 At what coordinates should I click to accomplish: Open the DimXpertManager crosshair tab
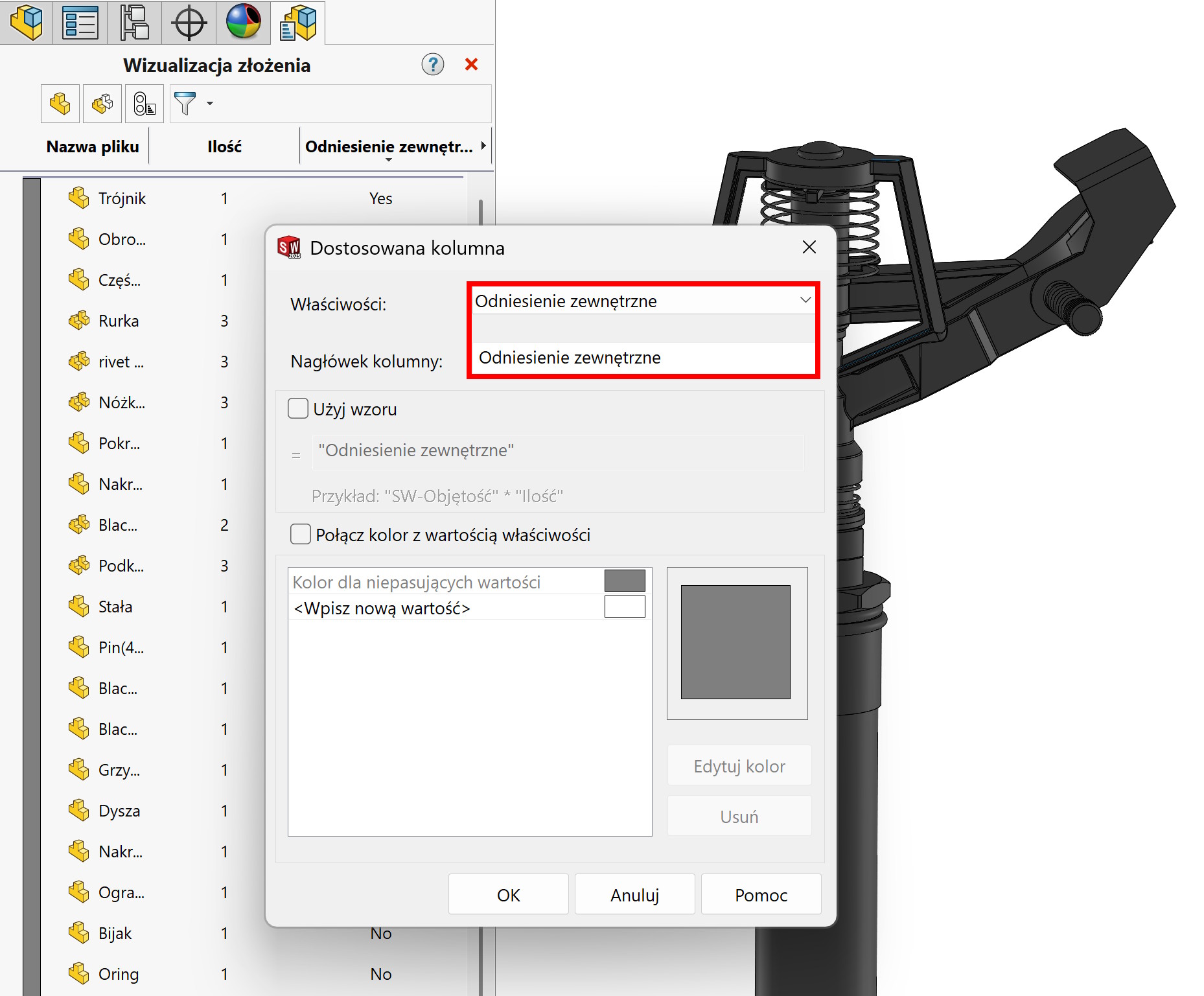189,23
